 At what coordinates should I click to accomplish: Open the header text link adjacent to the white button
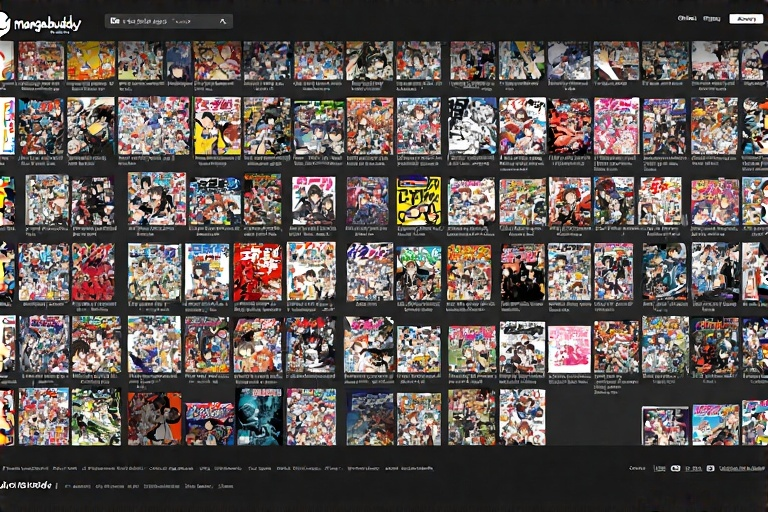711,19
